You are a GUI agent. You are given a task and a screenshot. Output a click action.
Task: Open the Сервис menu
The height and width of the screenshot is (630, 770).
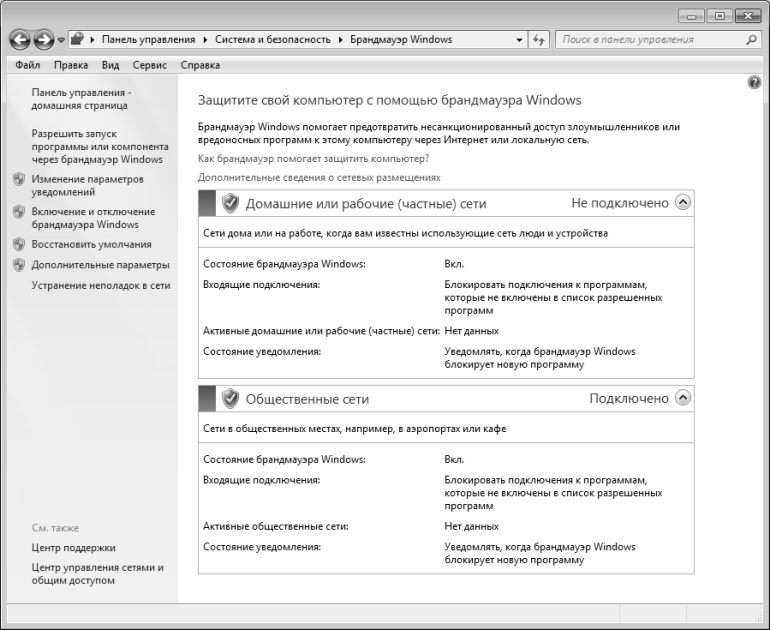149,65
